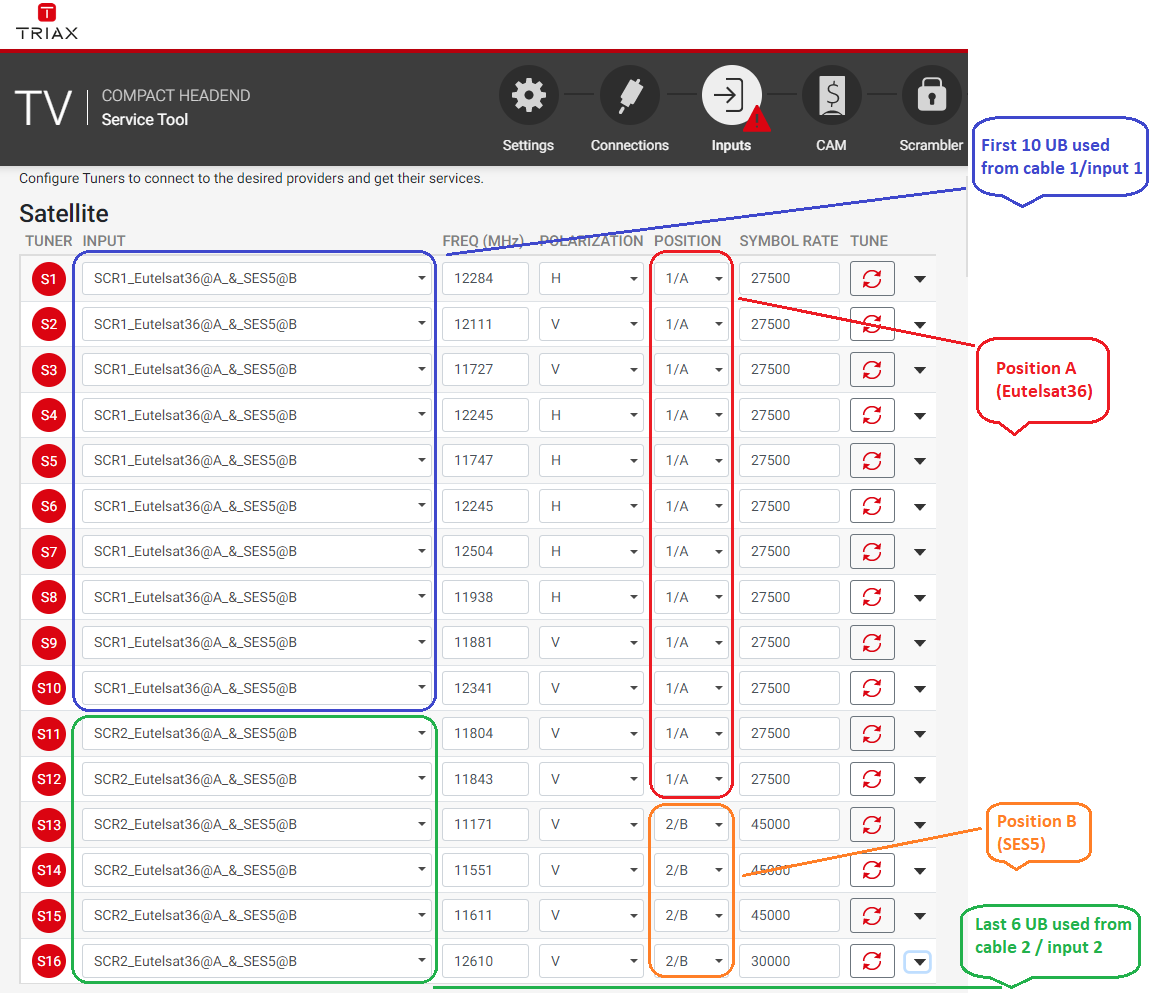The image size is (1152, 993).
Task: Open the Settings gear step
Action: coord(528,95)
